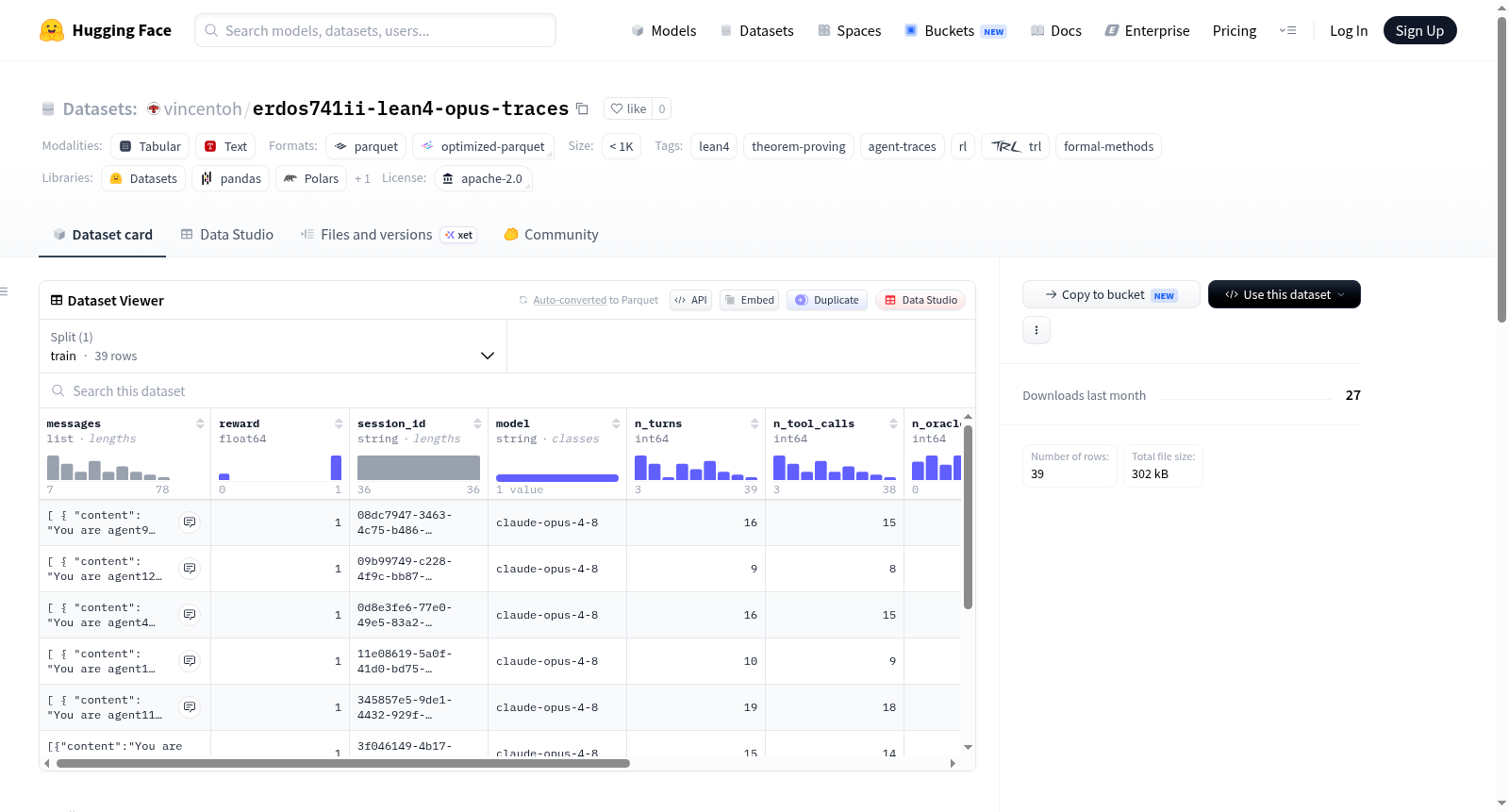Image resolution: width=1509 pixels, height=812 pixels.
Task: Like this dataset
Action: 628,108
